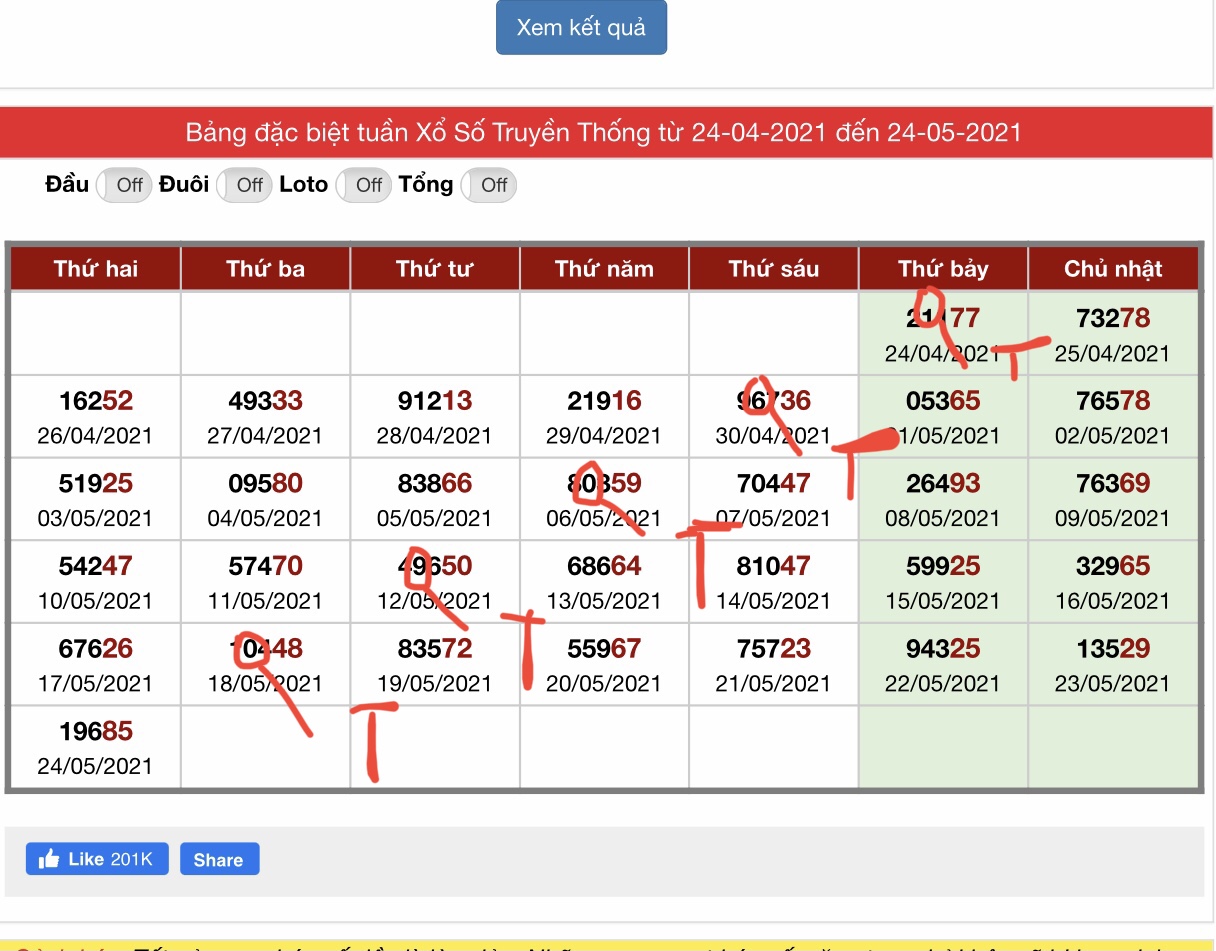Viewport: 1216px width, 951px height.
Task: Click the Xem kết quả button
Action: [581, 28]
